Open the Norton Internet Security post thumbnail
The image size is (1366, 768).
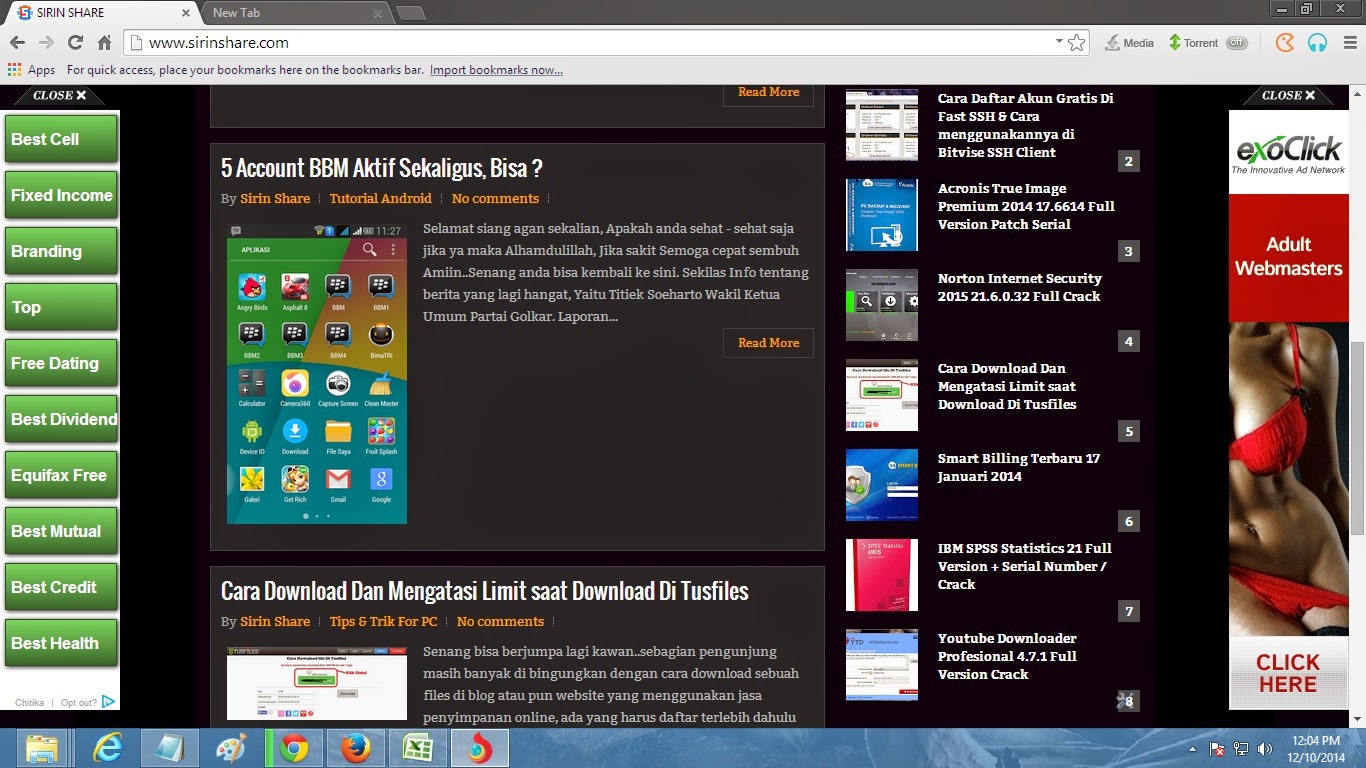(882, 305)
